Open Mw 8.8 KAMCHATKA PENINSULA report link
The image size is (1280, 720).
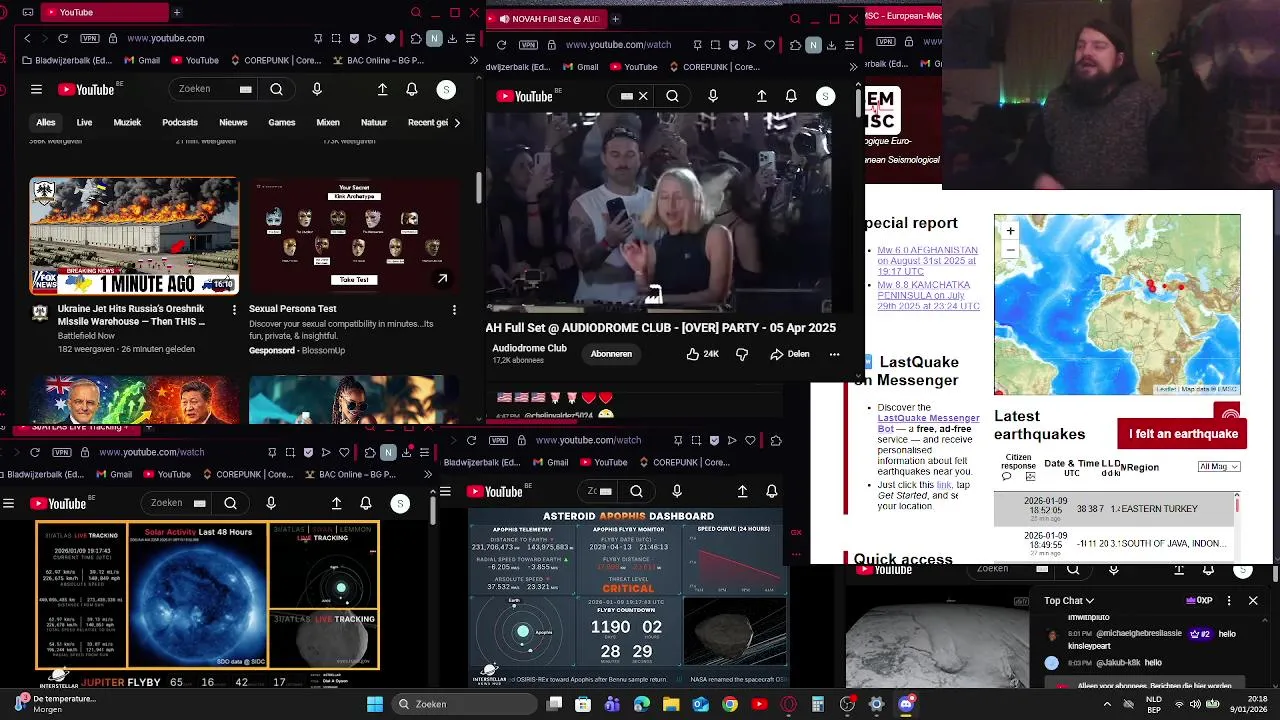(927, 295)
